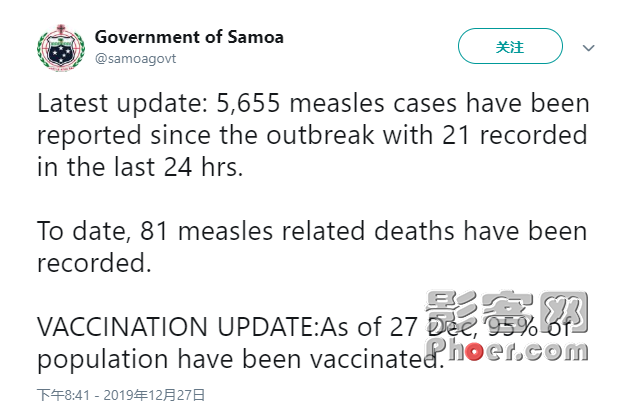This screenshot has height=406, width=633.
Task: Click the phrase 'in the last 24 hrs.'
Action: pyautogui.click(x=140, y=167)
